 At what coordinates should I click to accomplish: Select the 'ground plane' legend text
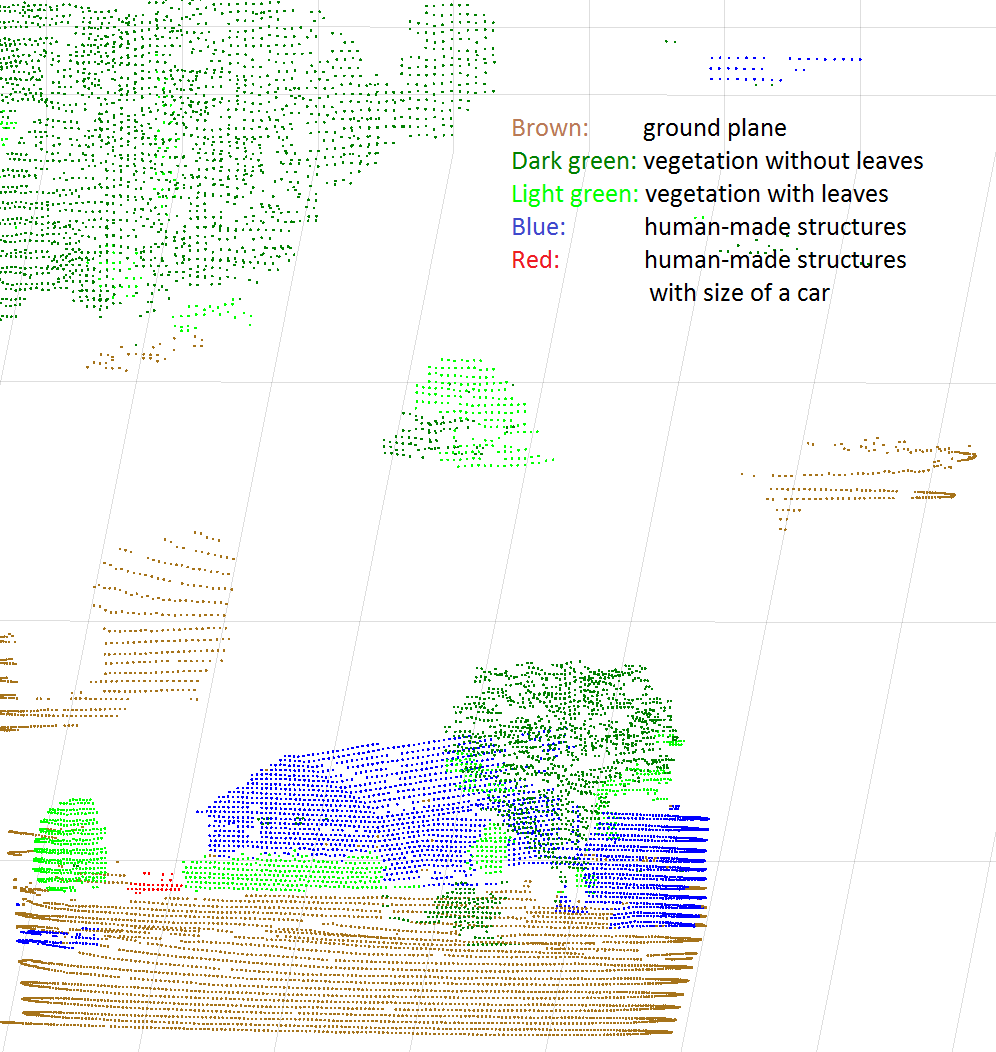point(714,128)
